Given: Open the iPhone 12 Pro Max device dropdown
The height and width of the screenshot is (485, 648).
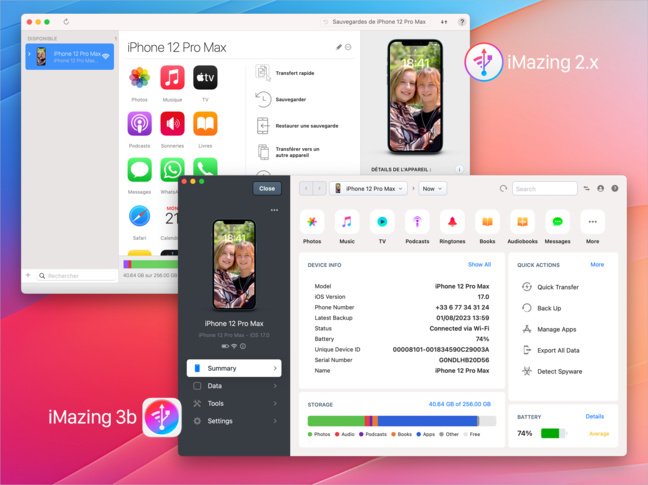Looking at the screenshot, I should 369,188.
